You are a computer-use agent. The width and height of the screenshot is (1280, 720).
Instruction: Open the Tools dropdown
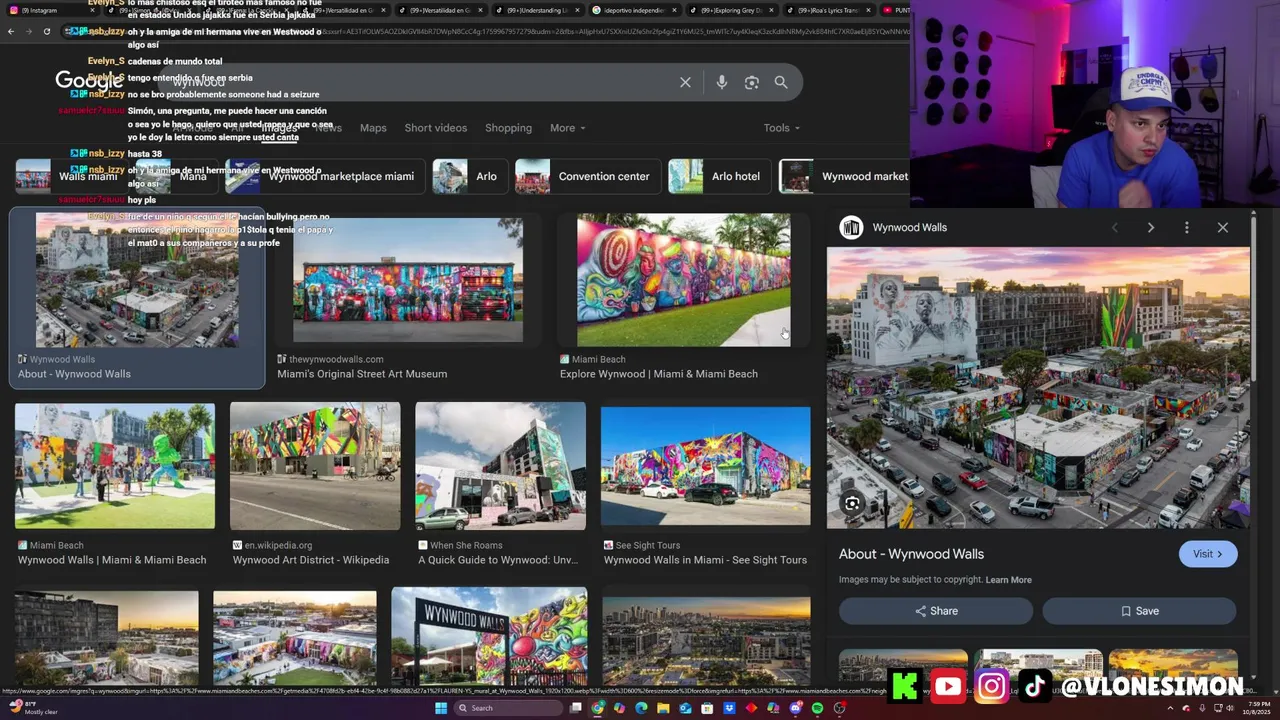point(781,128)
